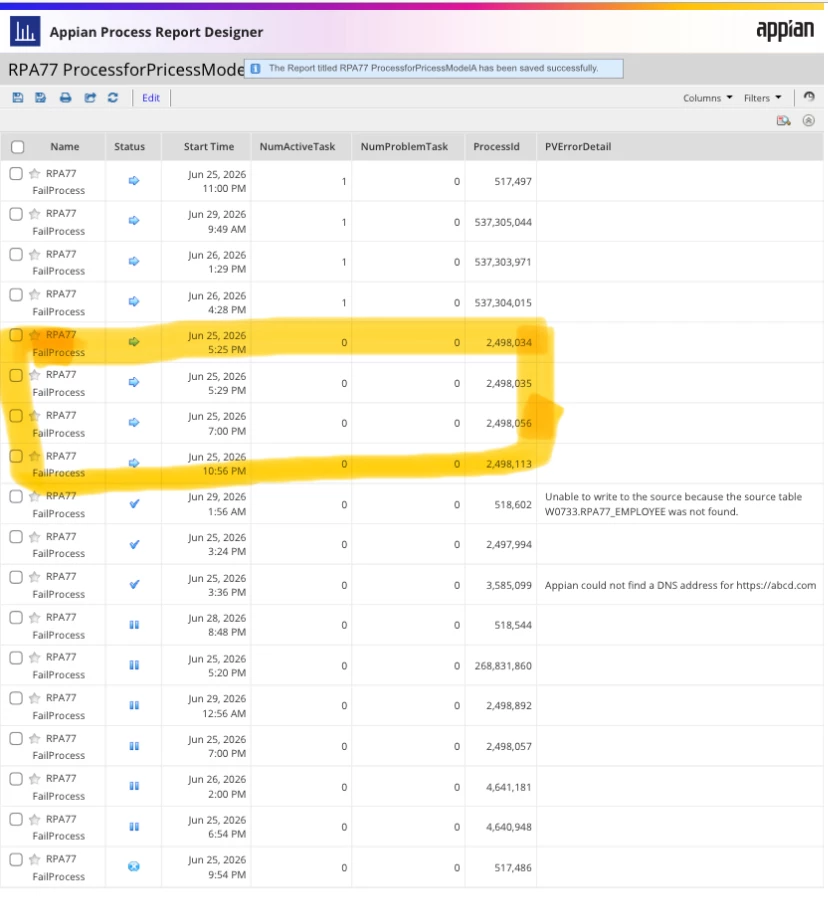Sort by the NumProblemTask column header
This screenshot has height=922, width=828.
click(404, 146)
